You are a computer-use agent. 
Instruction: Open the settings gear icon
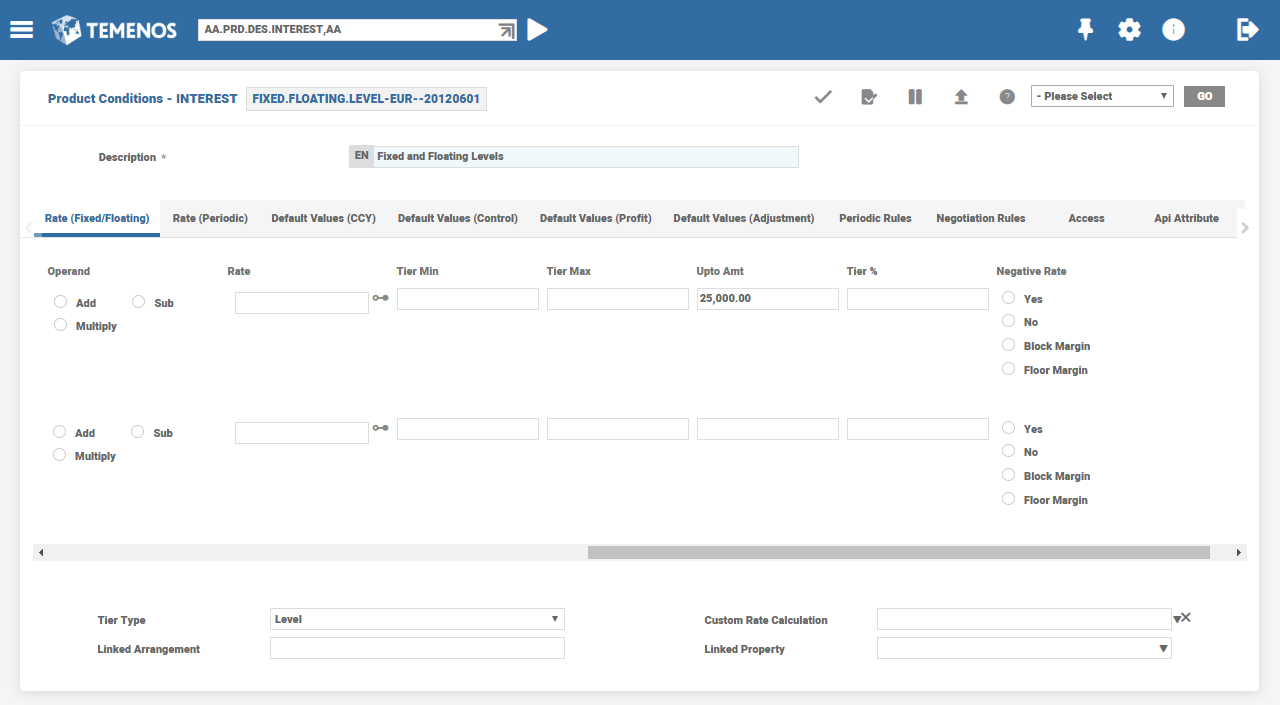pyautogui.click(x=1129, y=30)
